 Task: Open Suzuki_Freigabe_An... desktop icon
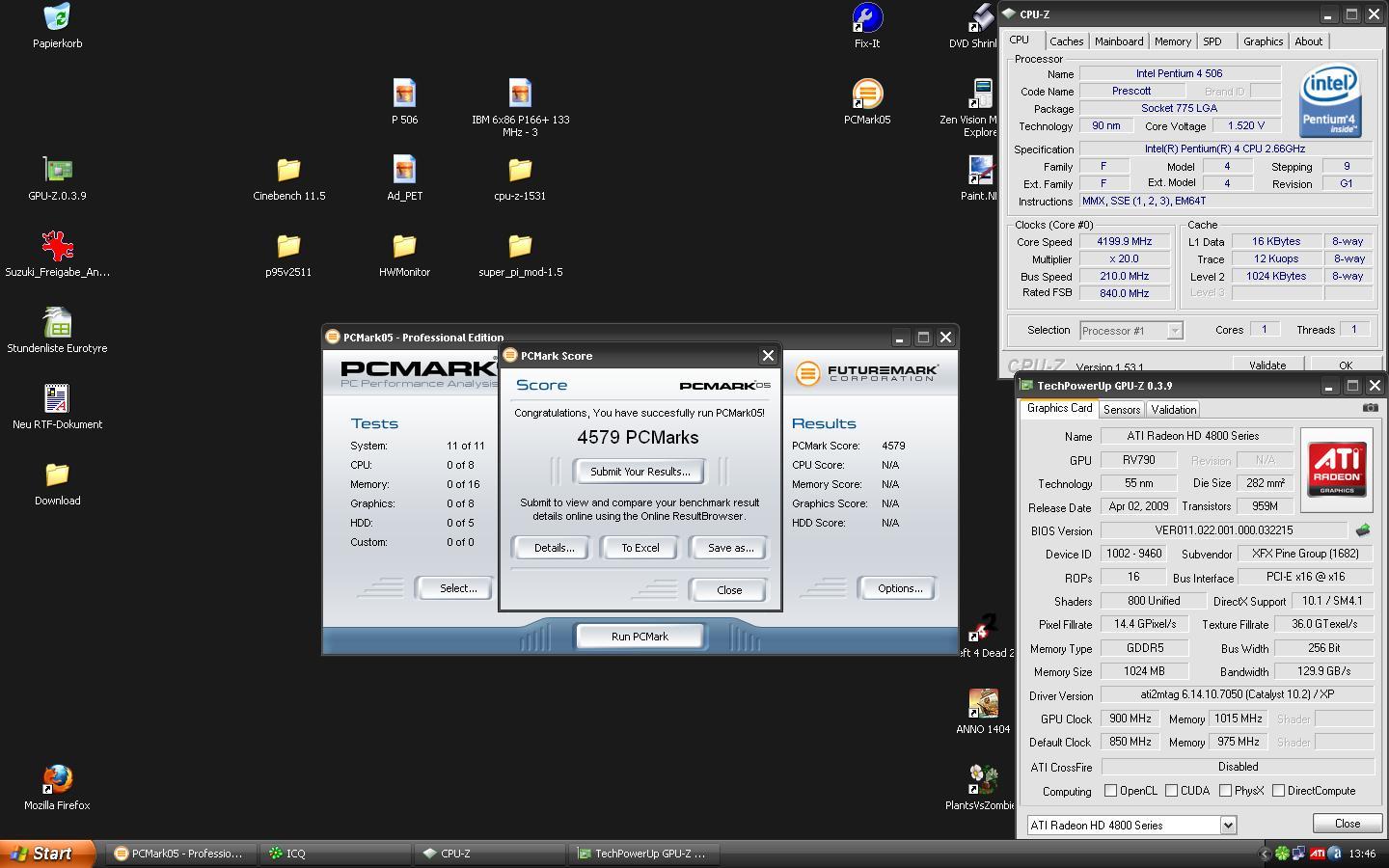click(x=57, y=254)
